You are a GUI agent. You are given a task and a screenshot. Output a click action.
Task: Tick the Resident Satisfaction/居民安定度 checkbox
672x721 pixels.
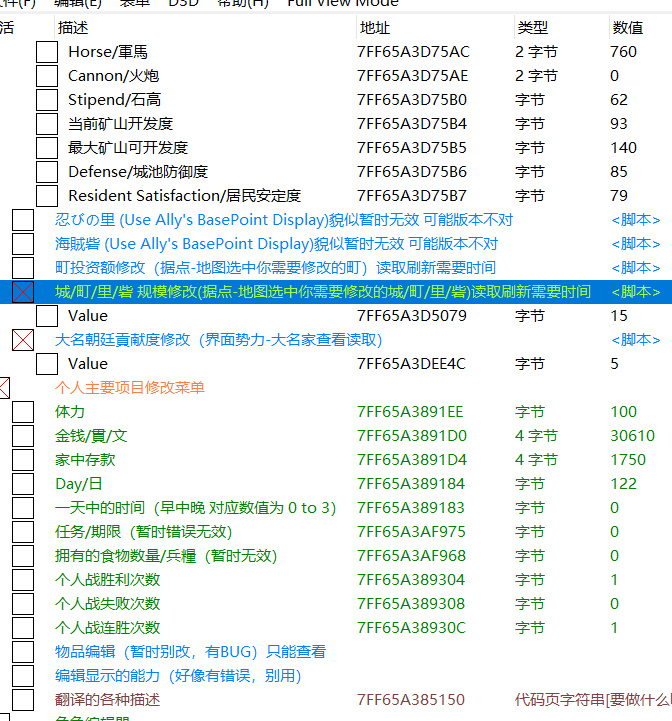pos(47,196)
